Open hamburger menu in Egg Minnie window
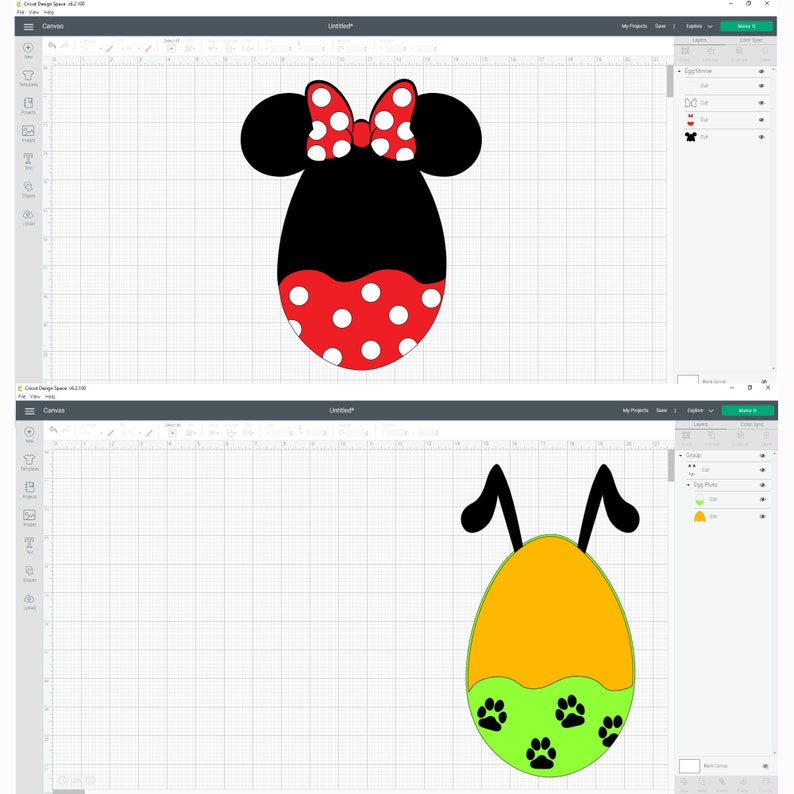The height and width of the screenshot is (794, 794). pyautogui.click(x=28, y=26)
